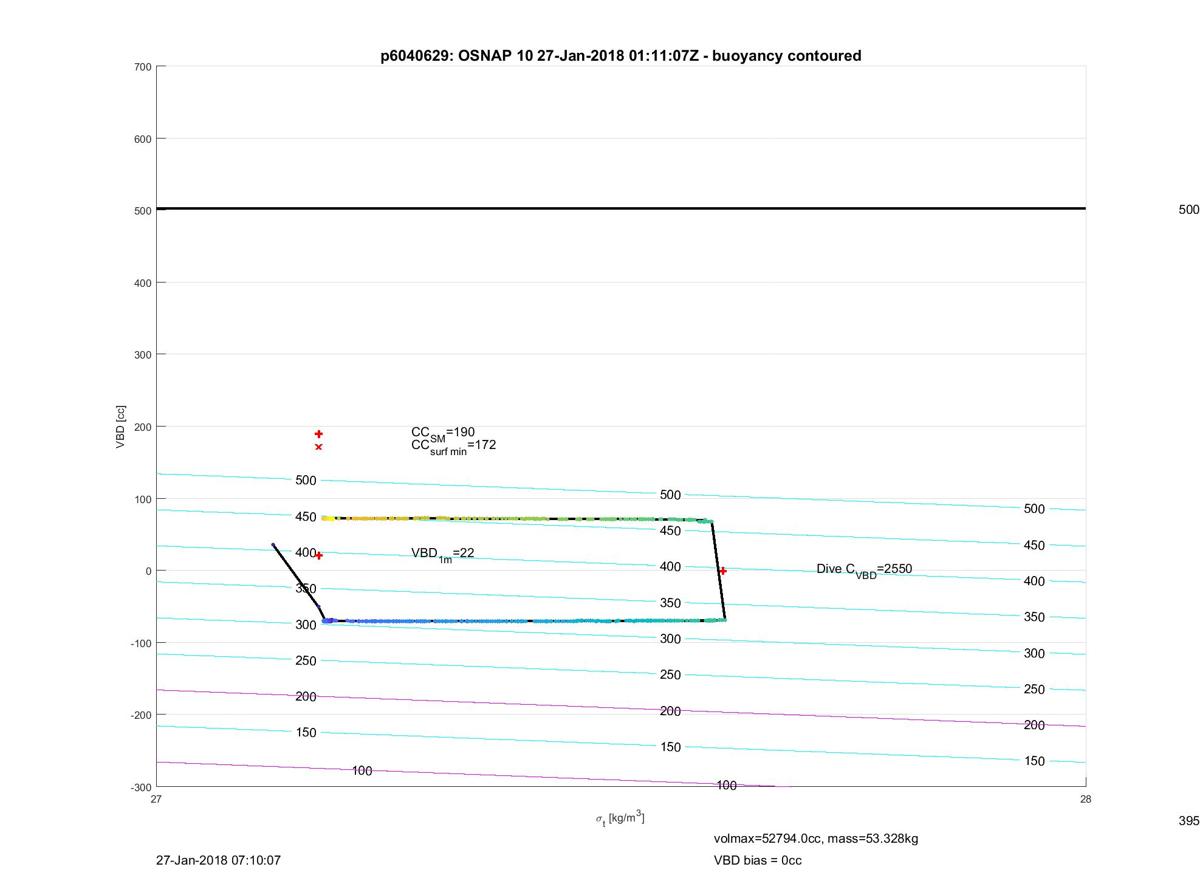Click the red plus marker beside CC SM=190
Image resolution: width=1200 pixels, height=885 pixels.
(x=319, y=434)
